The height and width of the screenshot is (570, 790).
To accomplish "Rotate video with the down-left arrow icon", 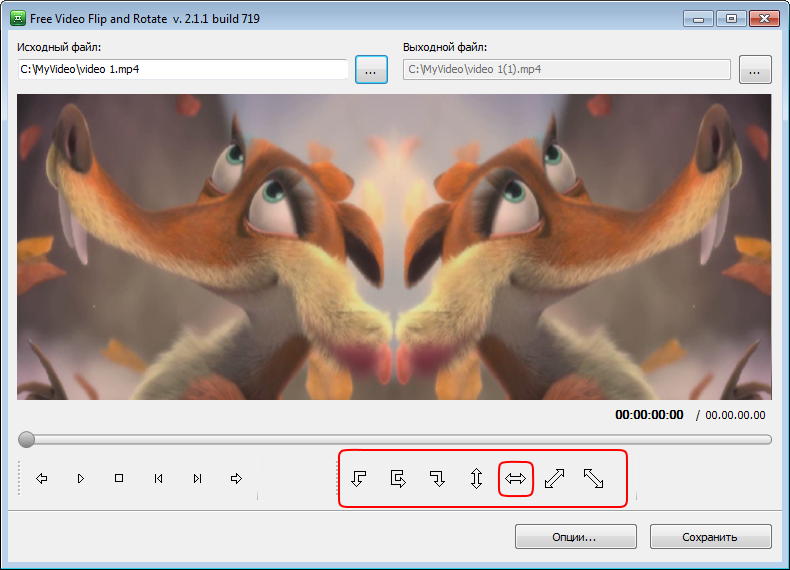I will (x=359, y=478).
